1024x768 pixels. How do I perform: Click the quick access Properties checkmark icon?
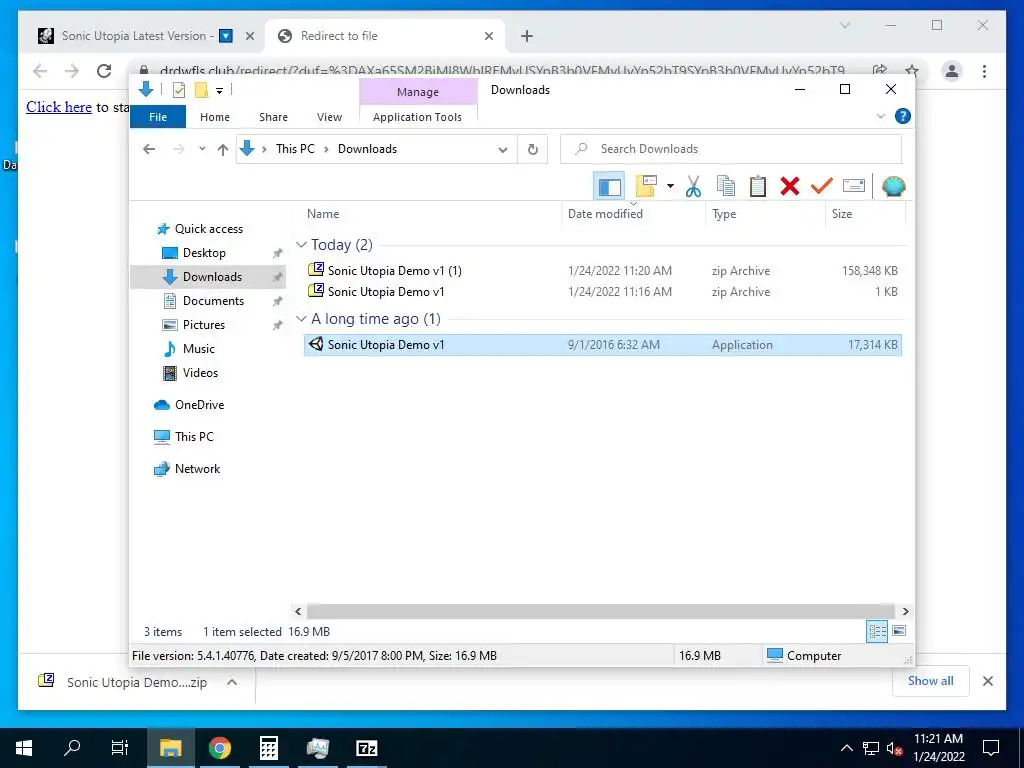(178, 90)
